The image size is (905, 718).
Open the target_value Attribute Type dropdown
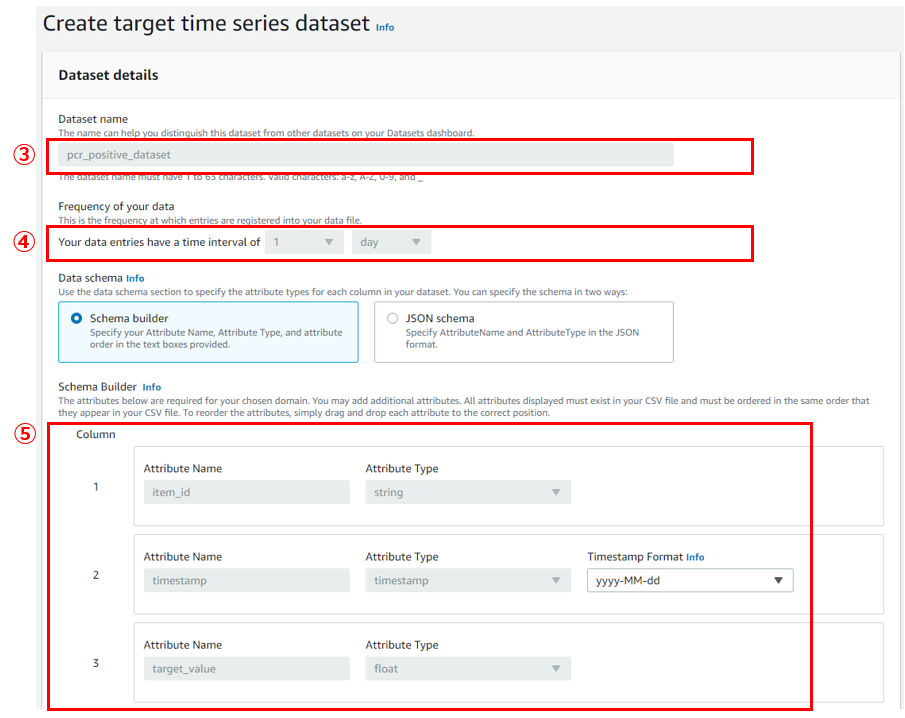467,668
